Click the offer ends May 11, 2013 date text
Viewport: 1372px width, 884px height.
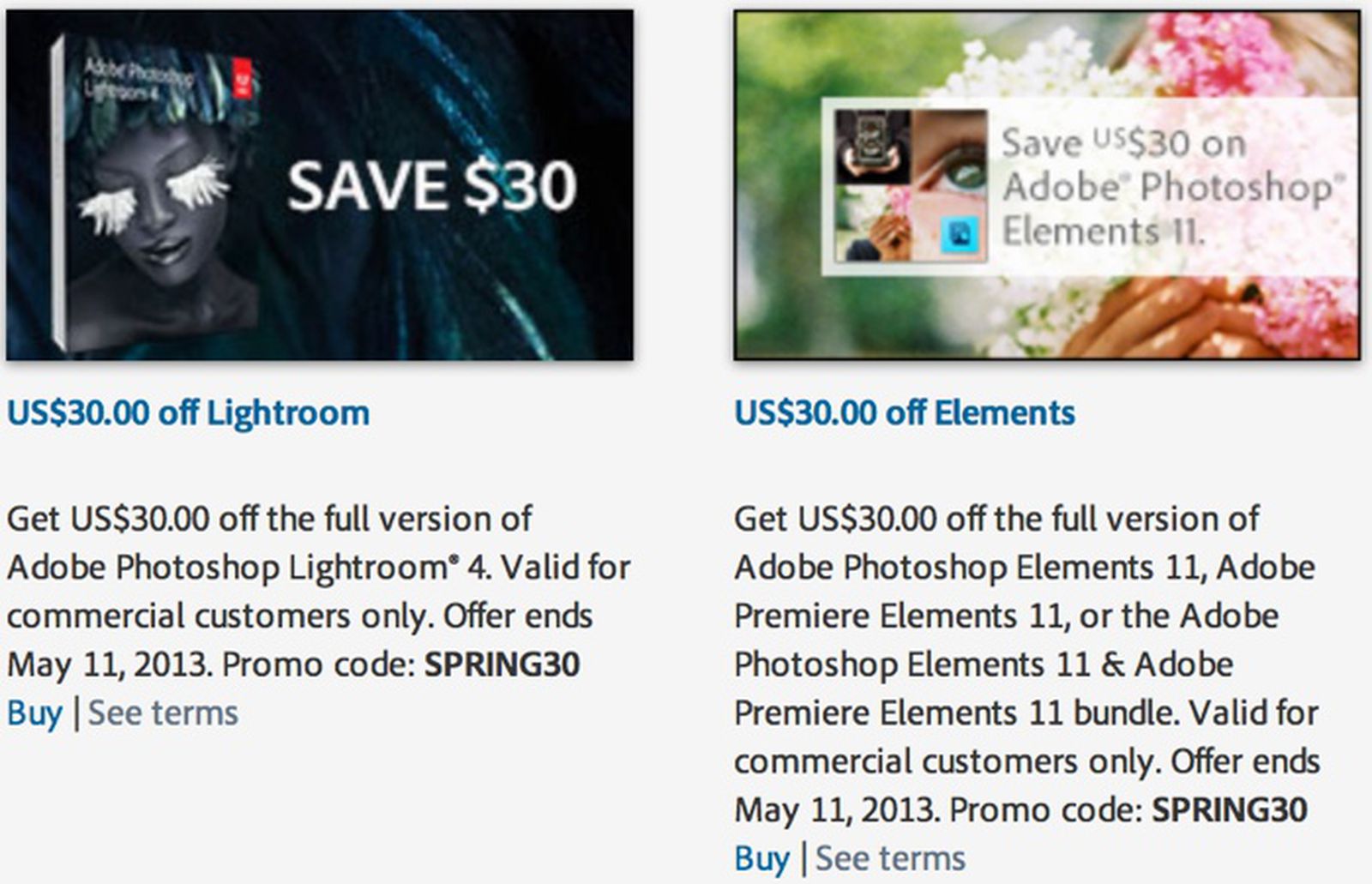pyautogui.click(x=103, y=661)
